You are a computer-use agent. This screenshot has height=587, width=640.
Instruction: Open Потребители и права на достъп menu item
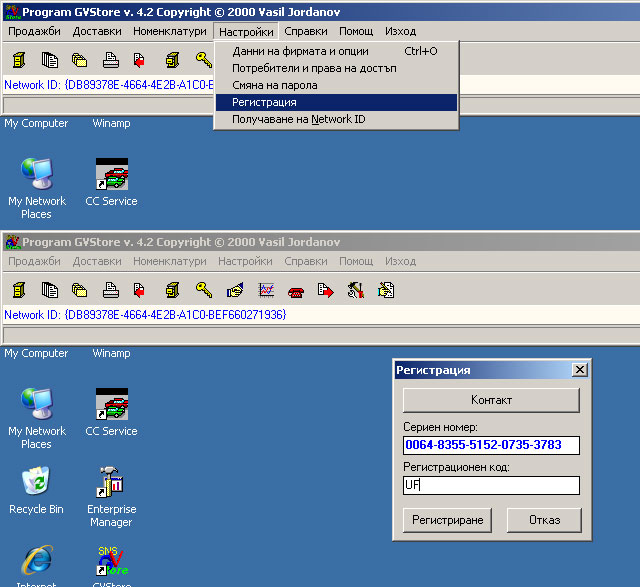click(314, 68)
